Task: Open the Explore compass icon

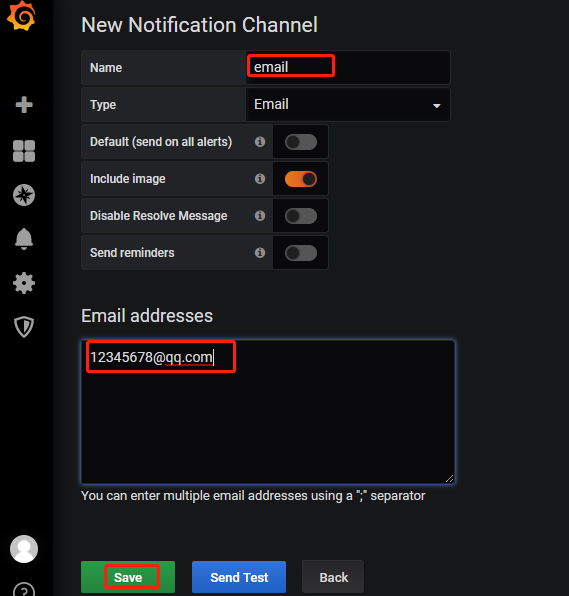Action: click(x=24, y=195)
